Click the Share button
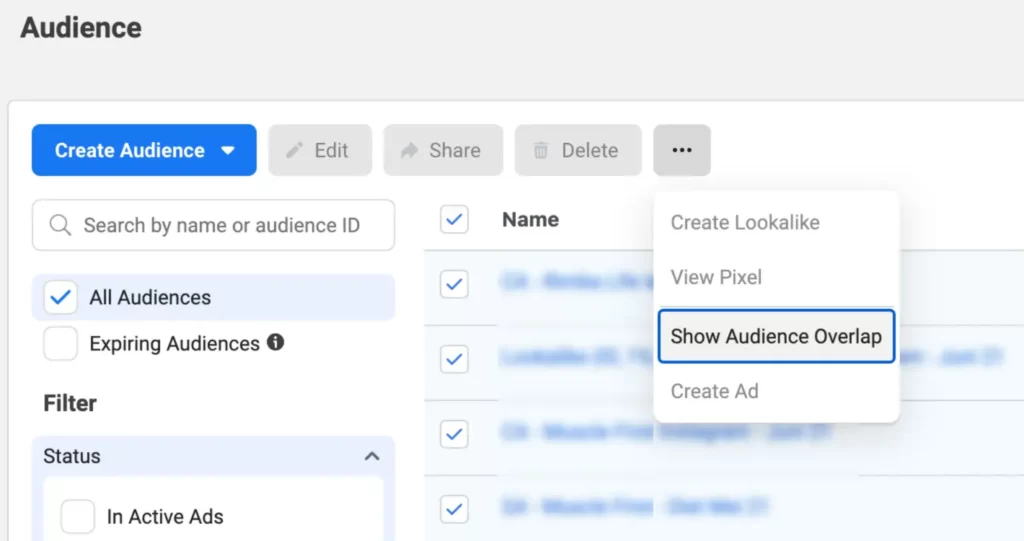This screenshot has height=541, width=1024. click(443, 150)
